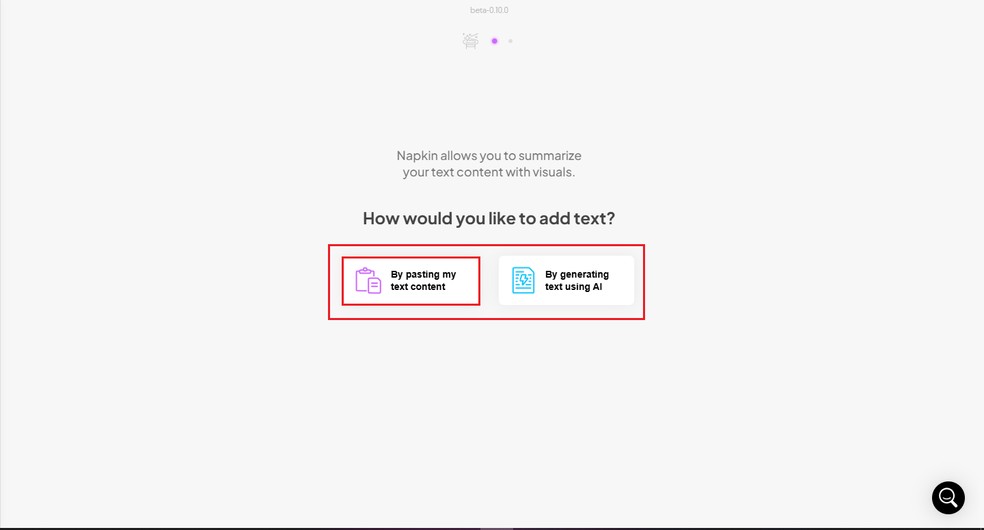Click the purple clipboard paste icon
The width and height of the screenshot is (984, 530).
coord(368,280)
